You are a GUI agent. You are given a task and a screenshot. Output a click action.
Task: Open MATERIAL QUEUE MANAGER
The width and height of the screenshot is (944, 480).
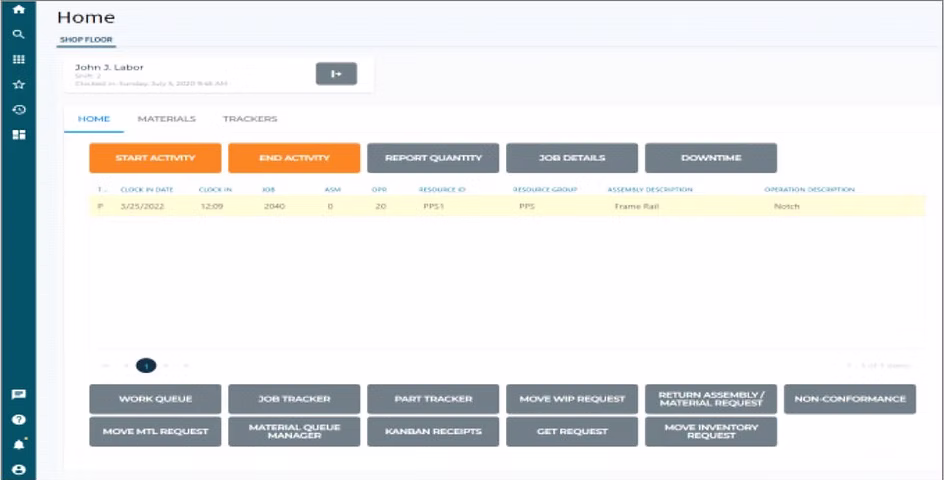click(294, 431)
